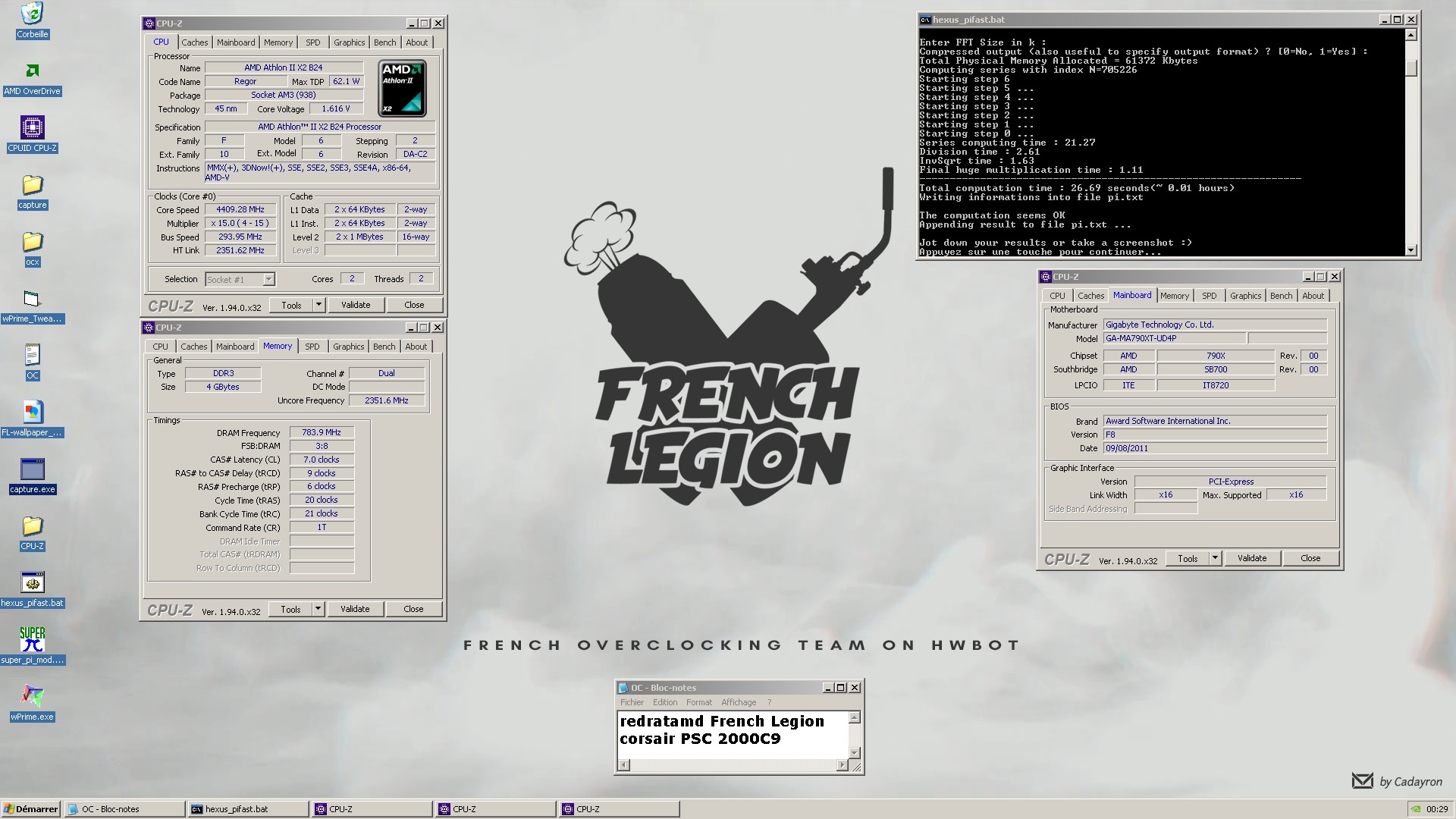
Task: Open Edition menu in Bloc-notes
Action: [x=665, y=702]
